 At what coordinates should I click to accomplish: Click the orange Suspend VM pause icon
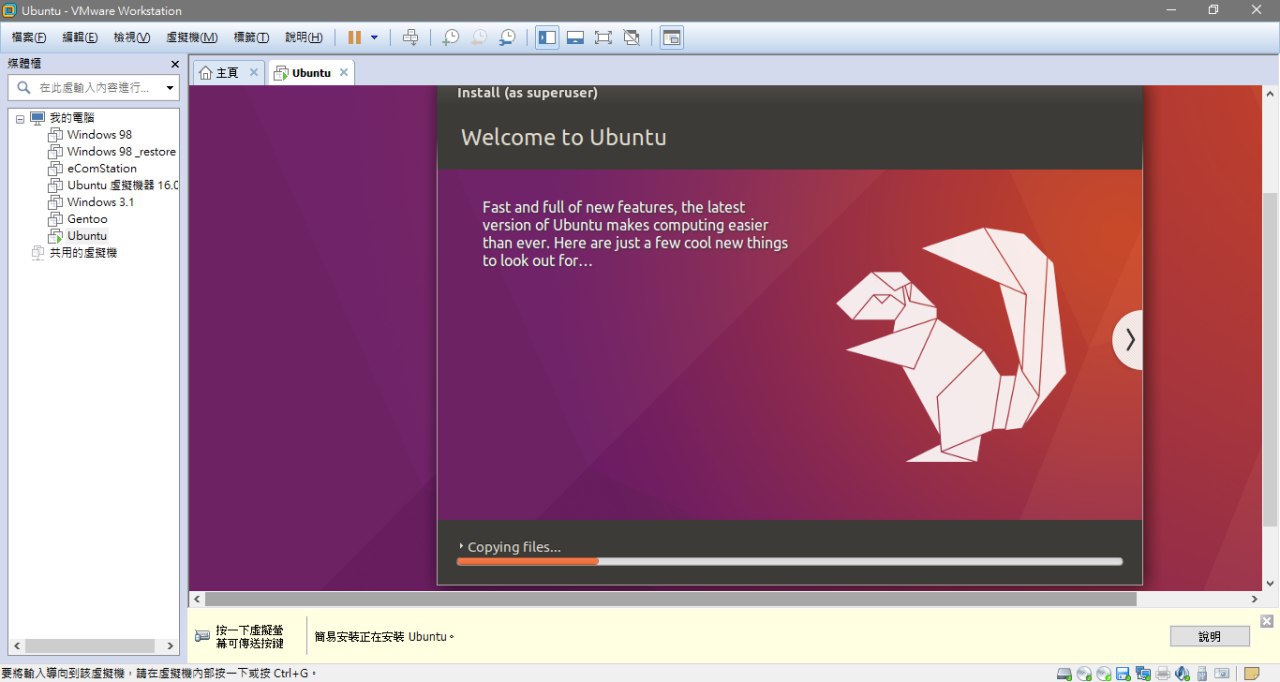tap(354, 37)
